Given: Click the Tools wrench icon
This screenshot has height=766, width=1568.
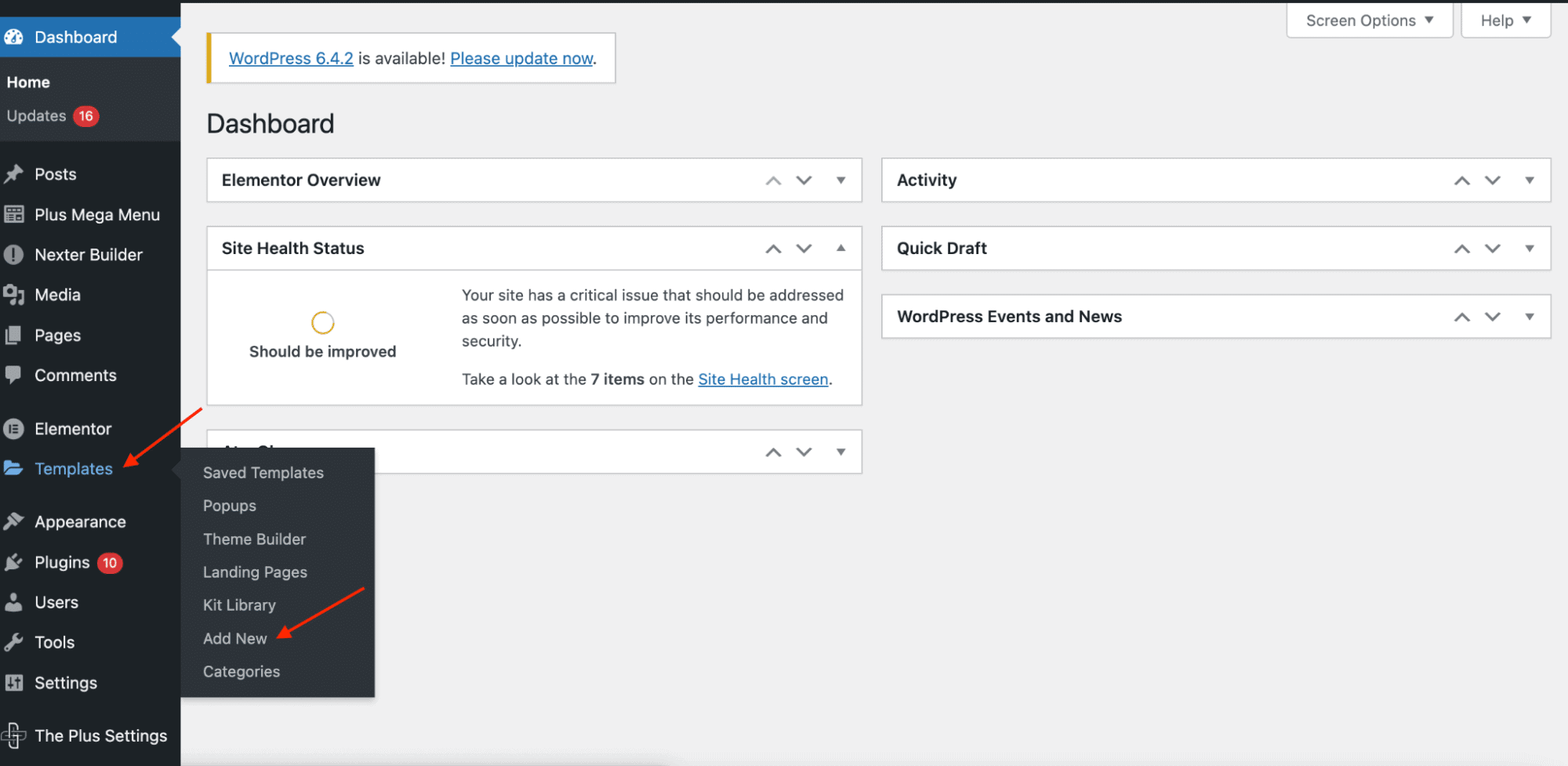Looking at the screenshot, I should (x=16, y=642).
